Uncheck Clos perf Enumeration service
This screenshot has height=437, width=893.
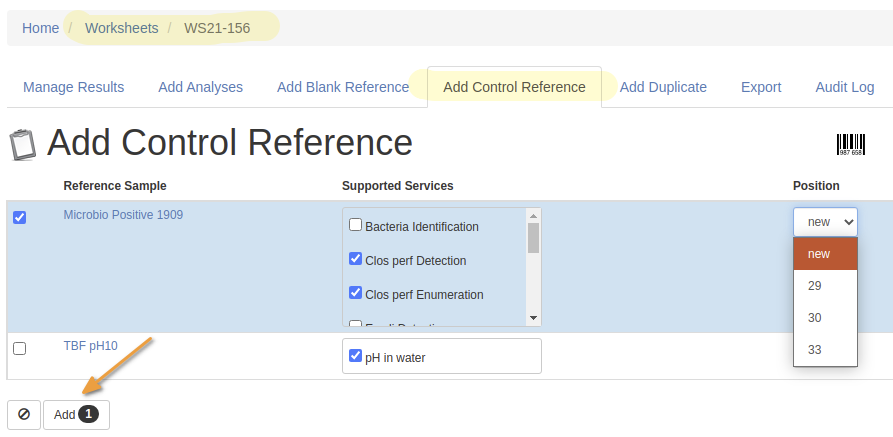pos(355,293)
